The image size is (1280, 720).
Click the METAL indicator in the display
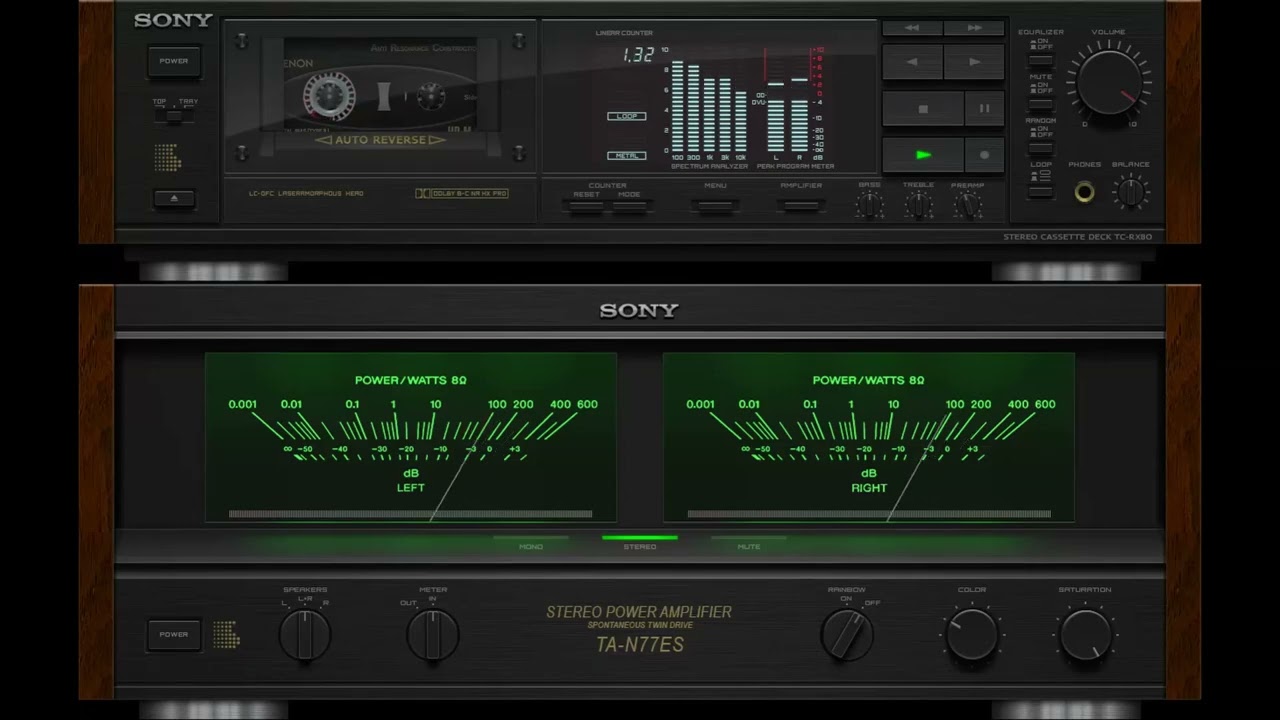[627, 155]
